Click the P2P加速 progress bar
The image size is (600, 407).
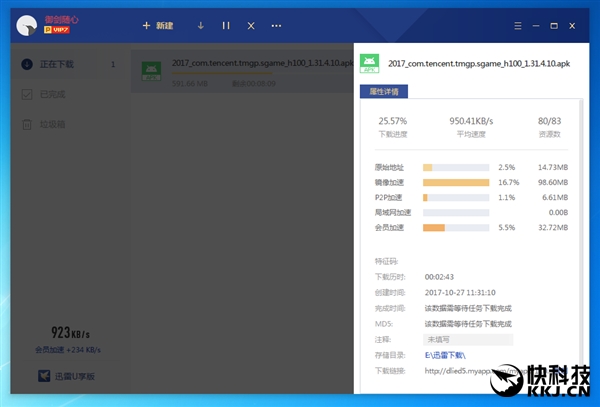click(456, 197)
